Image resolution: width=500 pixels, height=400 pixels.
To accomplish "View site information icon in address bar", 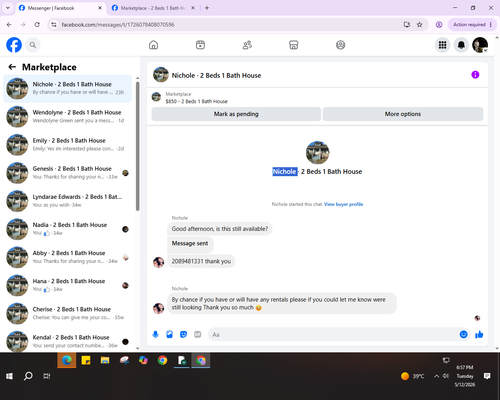I will pos(54,25).
